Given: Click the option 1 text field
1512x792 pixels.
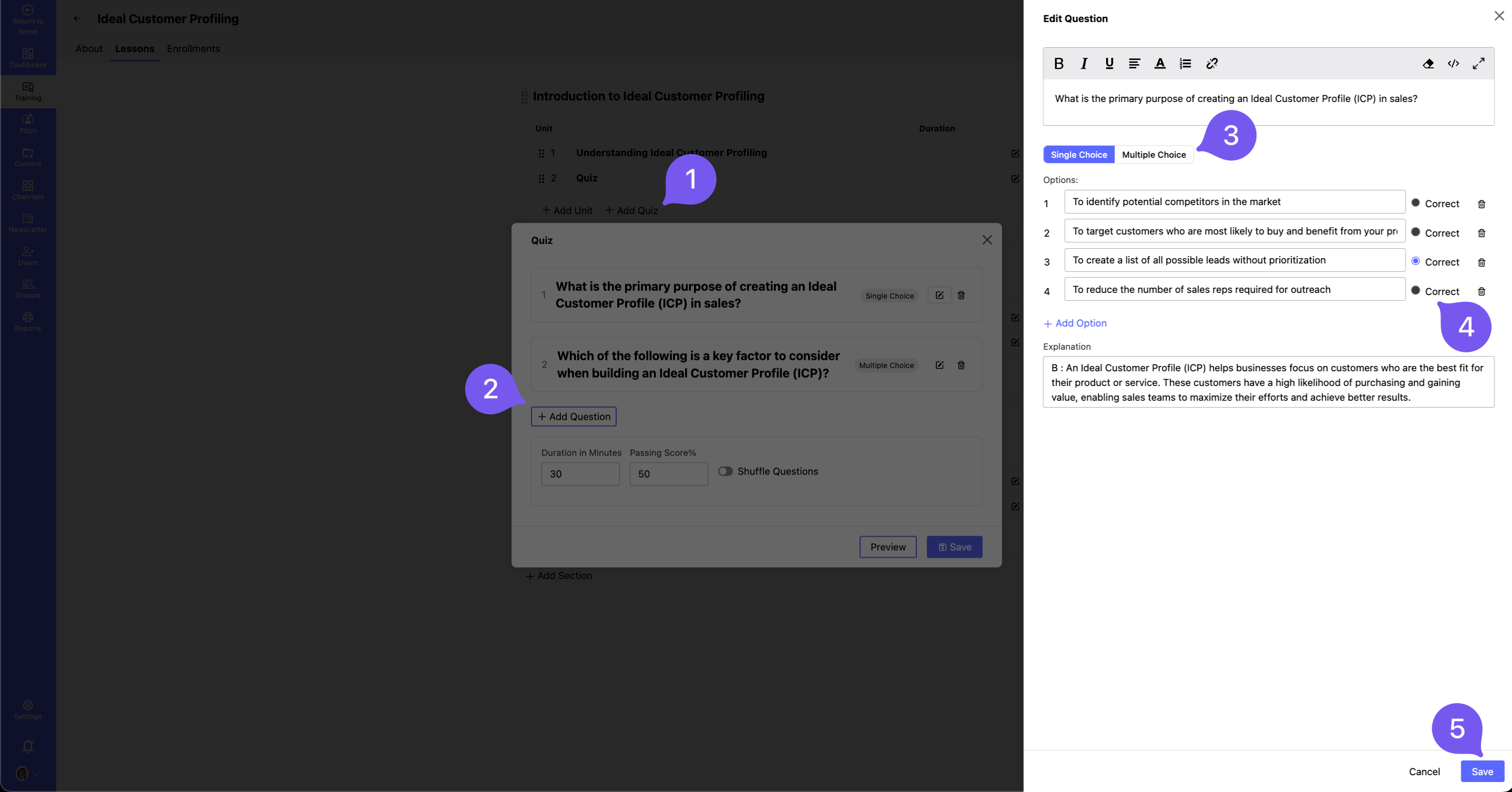Looking at the screenshot, I should [x=1234, y=202].
